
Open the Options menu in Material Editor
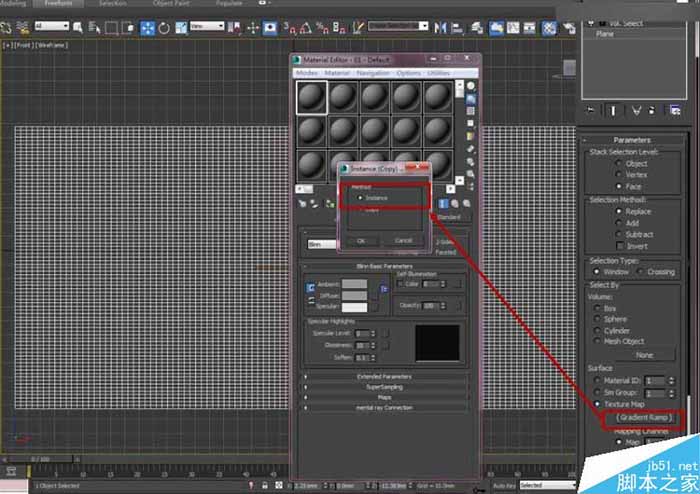[x=408, y=73]
